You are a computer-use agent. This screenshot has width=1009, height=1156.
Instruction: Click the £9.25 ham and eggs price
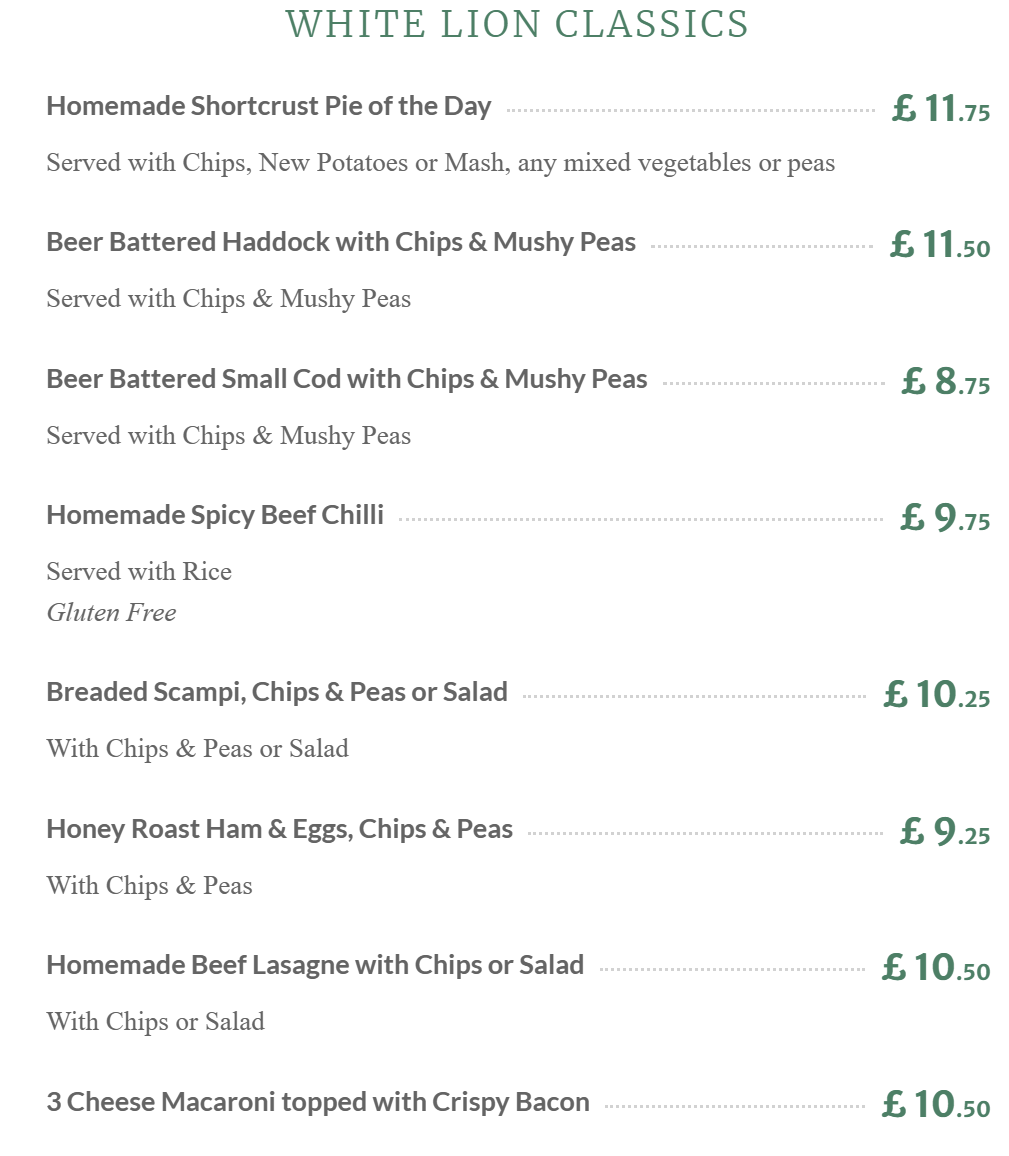[945, 832]
